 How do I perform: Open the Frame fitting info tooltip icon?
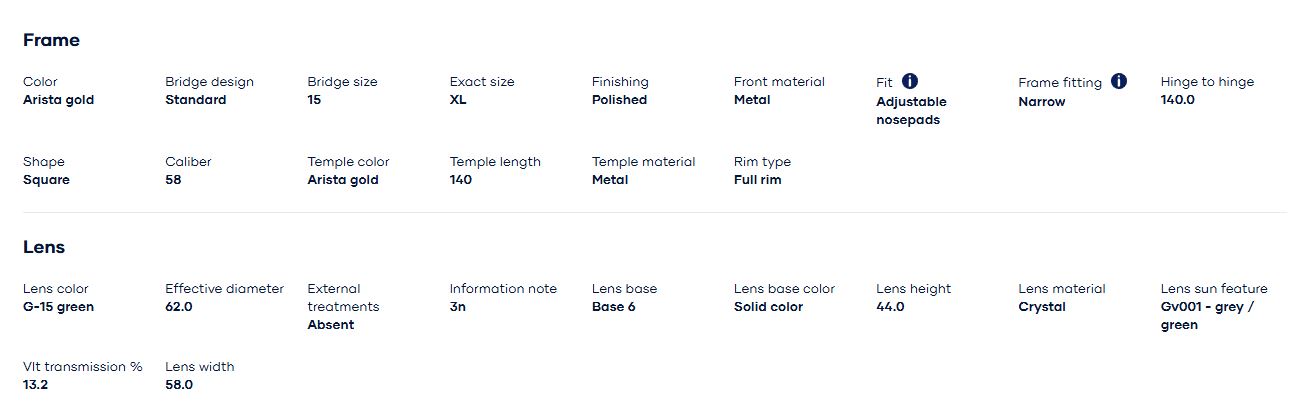[x=1119, y=81]
